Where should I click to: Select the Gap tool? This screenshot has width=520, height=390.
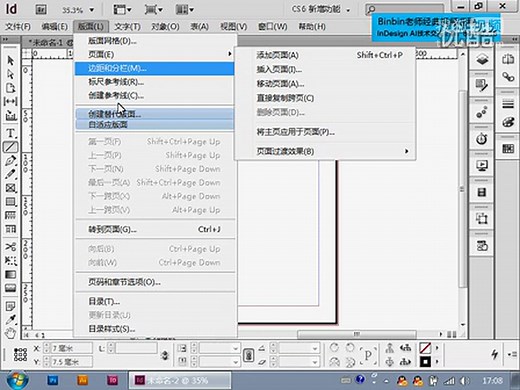tap(11, 101)
